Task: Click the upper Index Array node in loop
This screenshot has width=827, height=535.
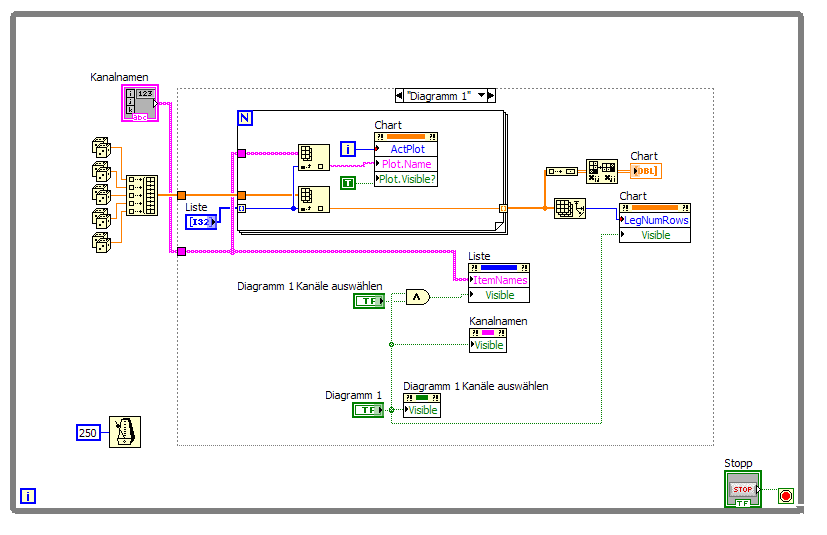Action: [x=314, y=158]
